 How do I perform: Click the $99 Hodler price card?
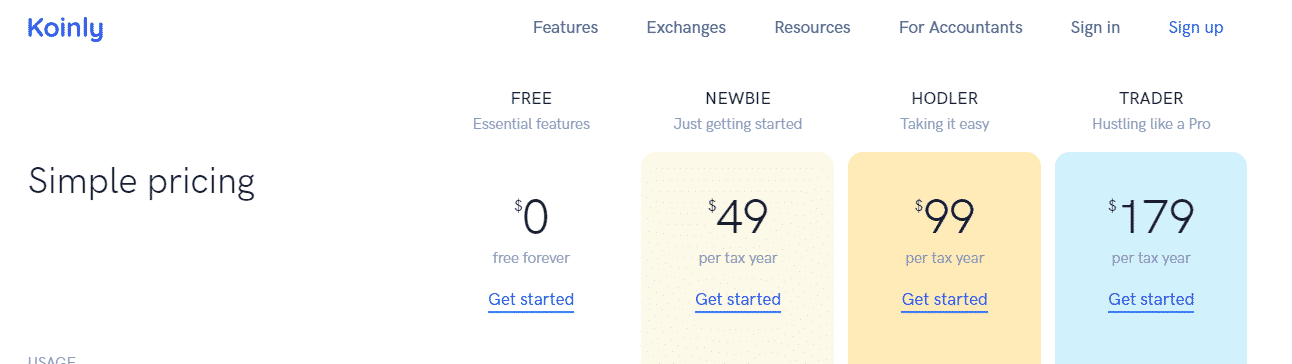coord(944,258)
